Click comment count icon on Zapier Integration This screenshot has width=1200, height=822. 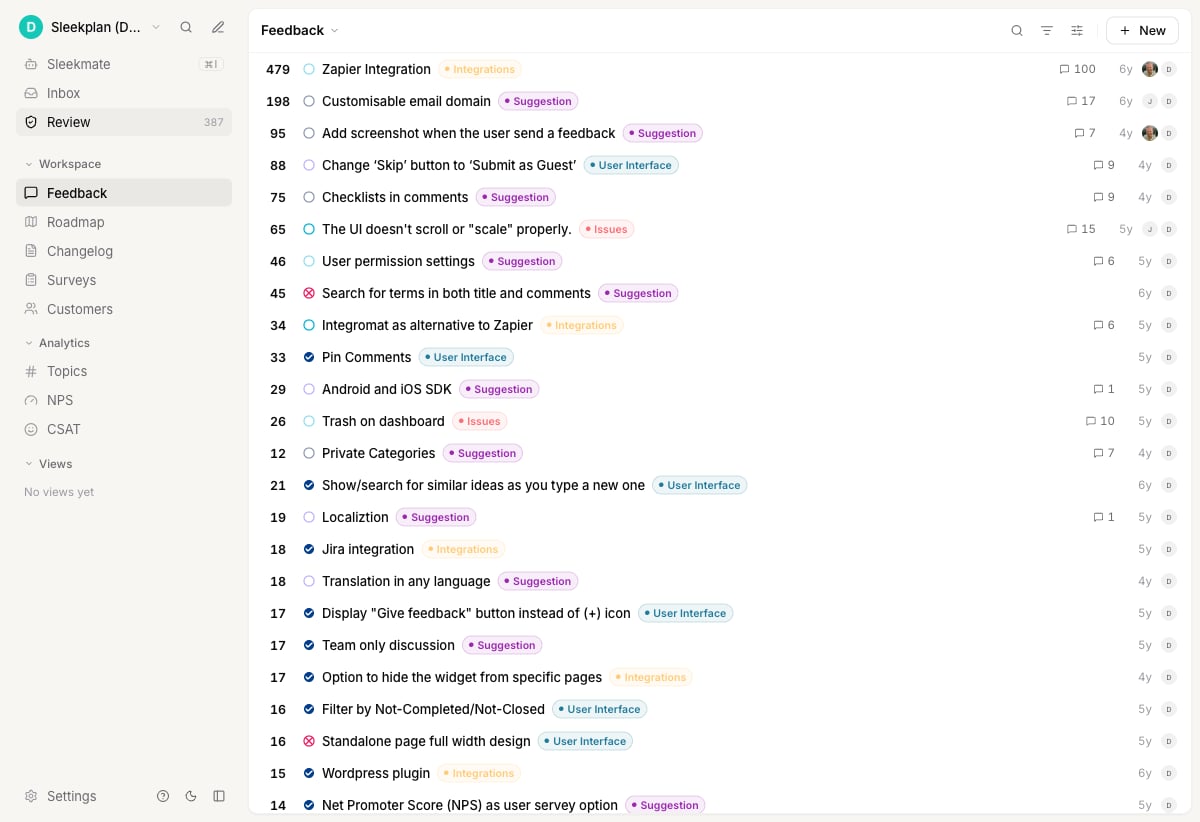coord(1064,69)
